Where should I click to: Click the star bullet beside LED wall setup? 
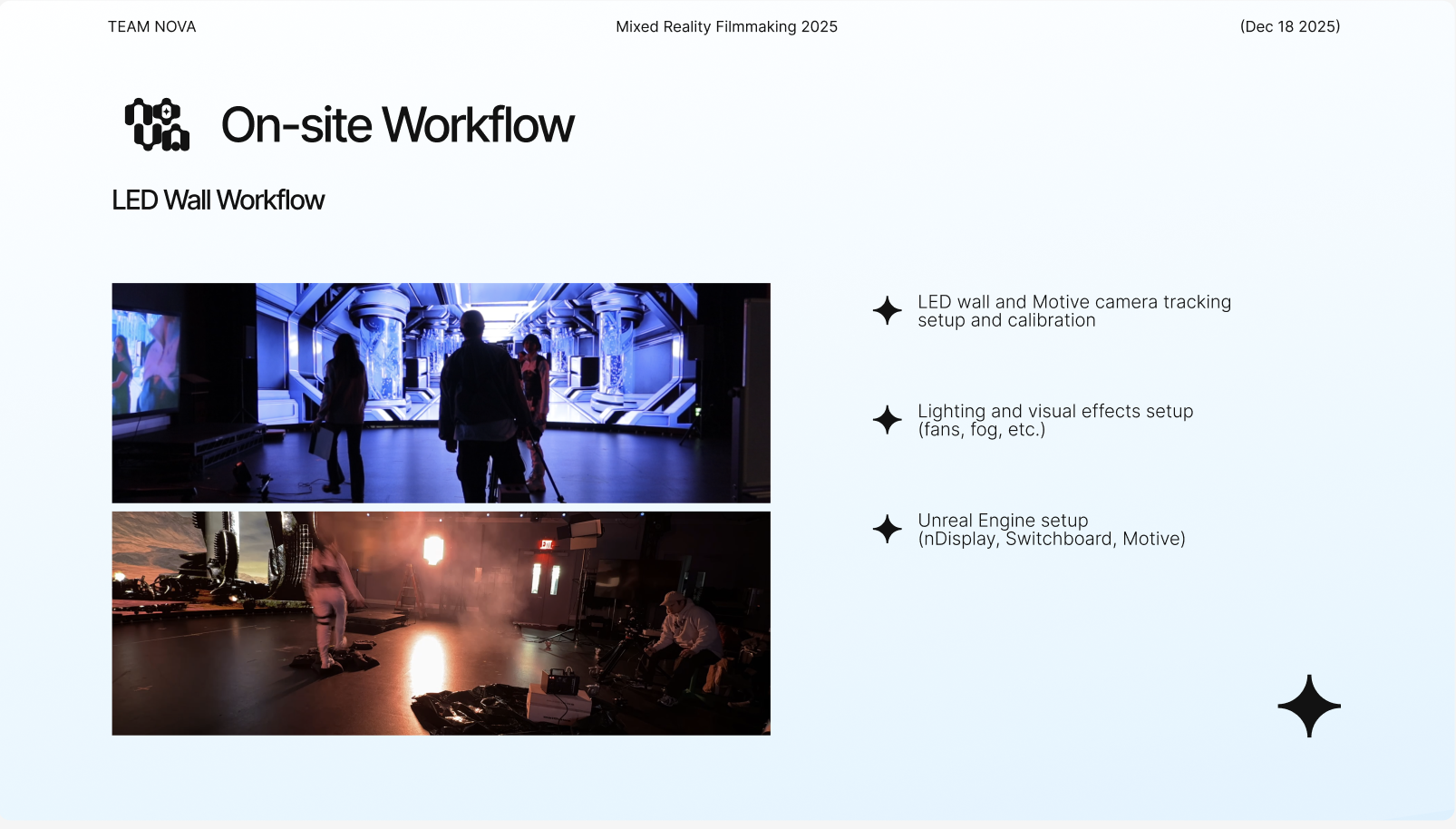(x=888, y=310)
